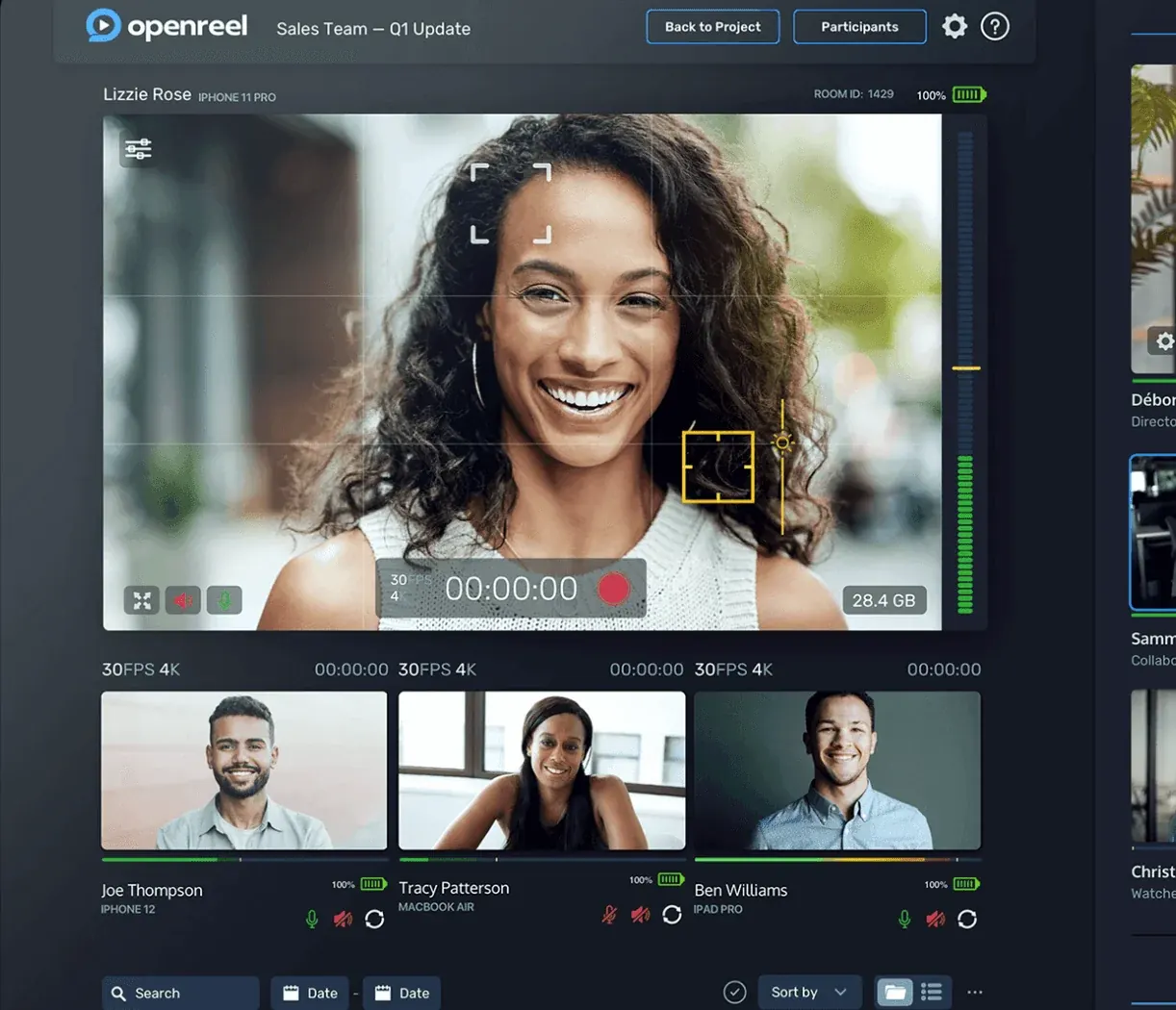Click Joe Thompson's battery indicator

pyautogui.click(x=373, y=884)
